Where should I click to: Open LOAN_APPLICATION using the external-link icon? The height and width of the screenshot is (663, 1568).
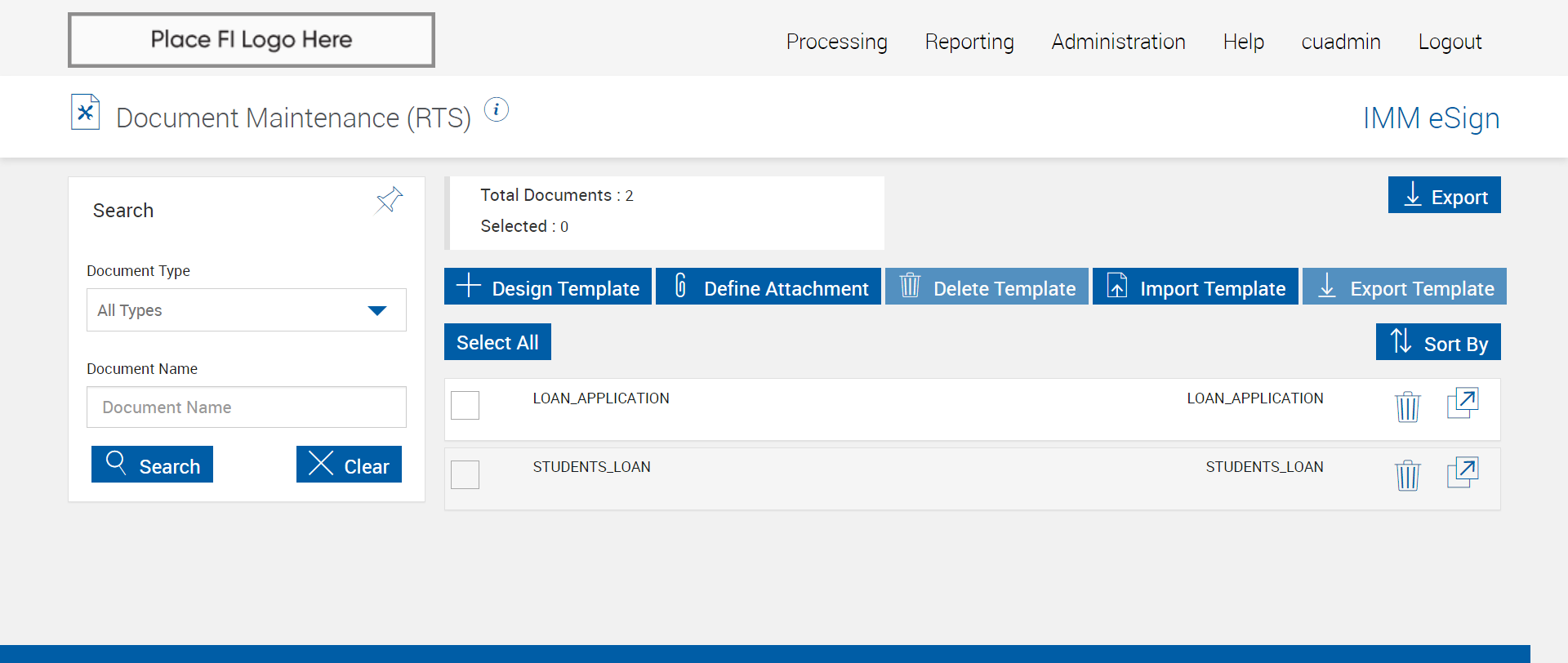tap(1462, 403)
